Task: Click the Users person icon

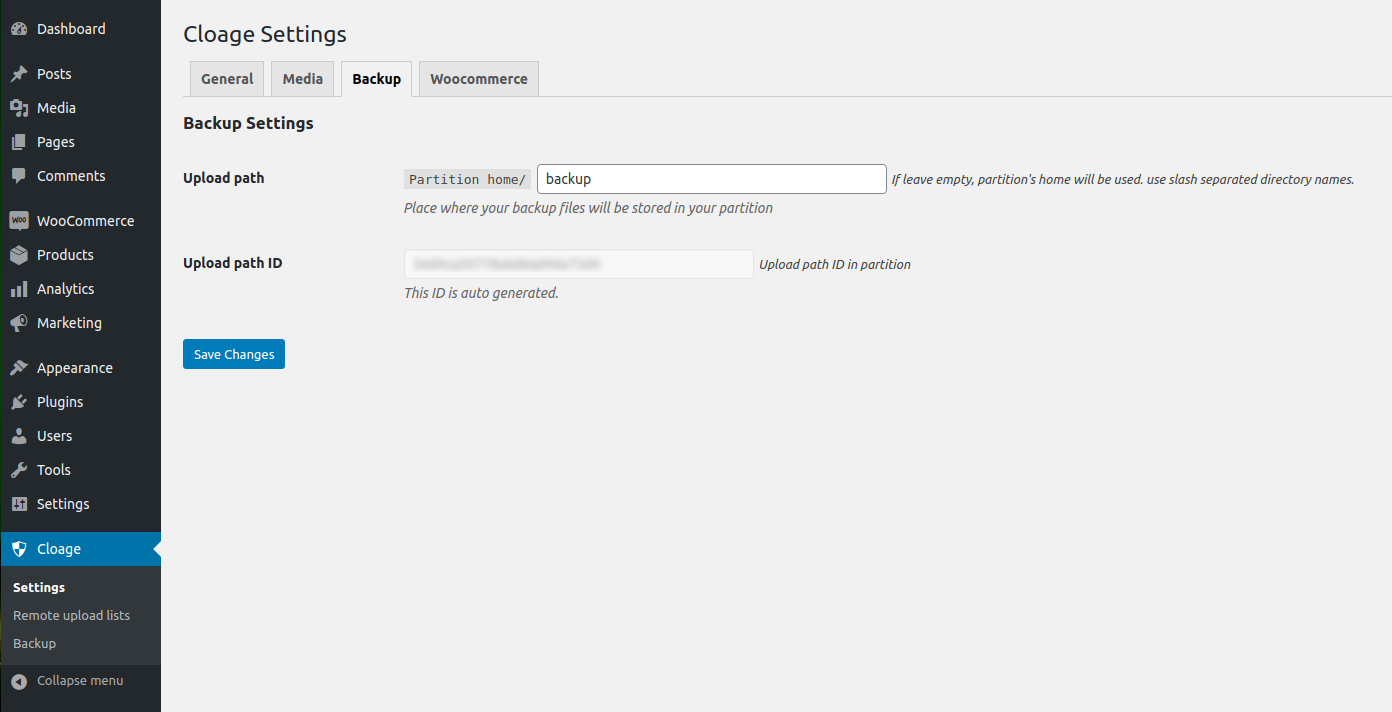Action: (x=19, y=436)
